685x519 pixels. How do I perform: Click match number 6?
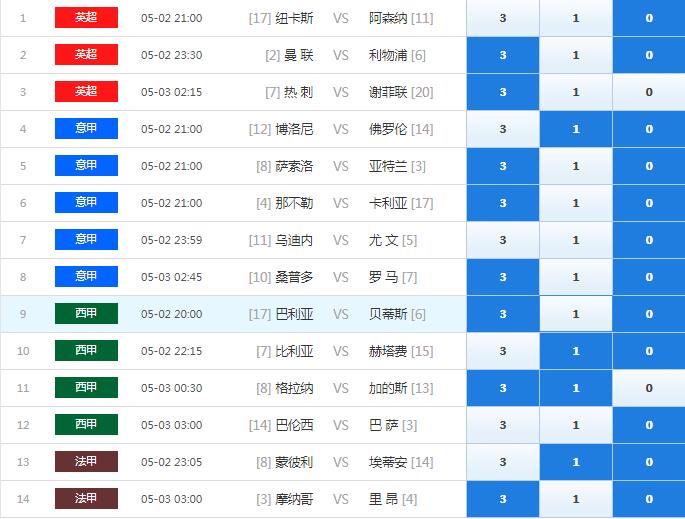(23, 203)
